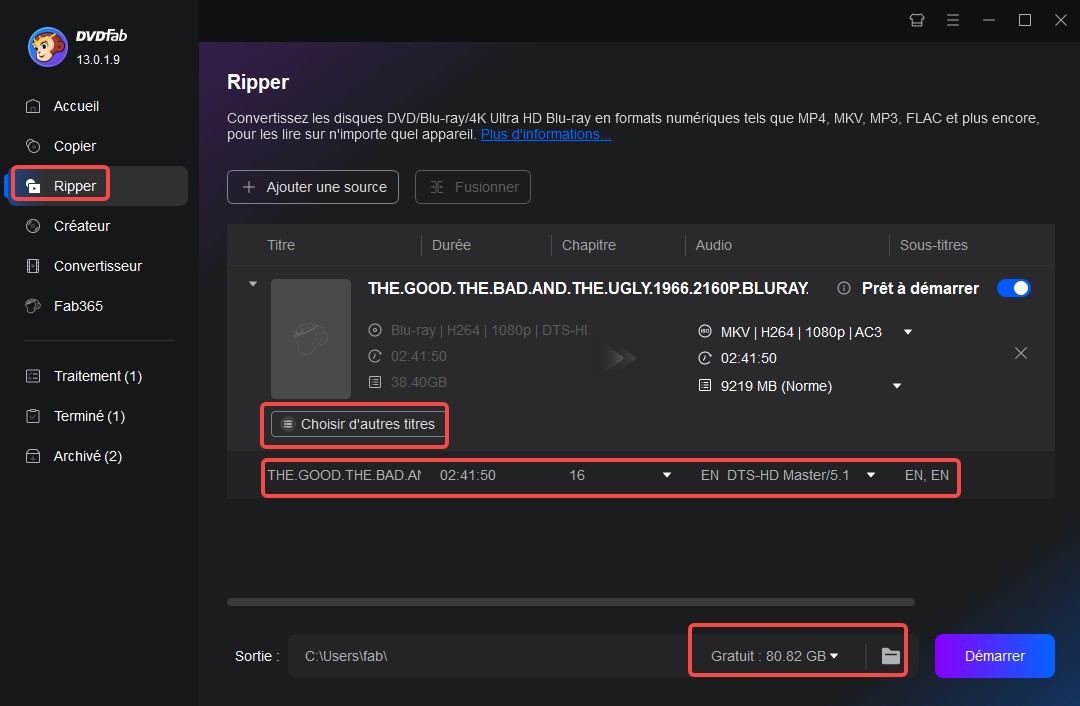Screen dimensions: 1080x706
Task: Open Fab365 in sidebar
Action: click(x=78, y=306)
